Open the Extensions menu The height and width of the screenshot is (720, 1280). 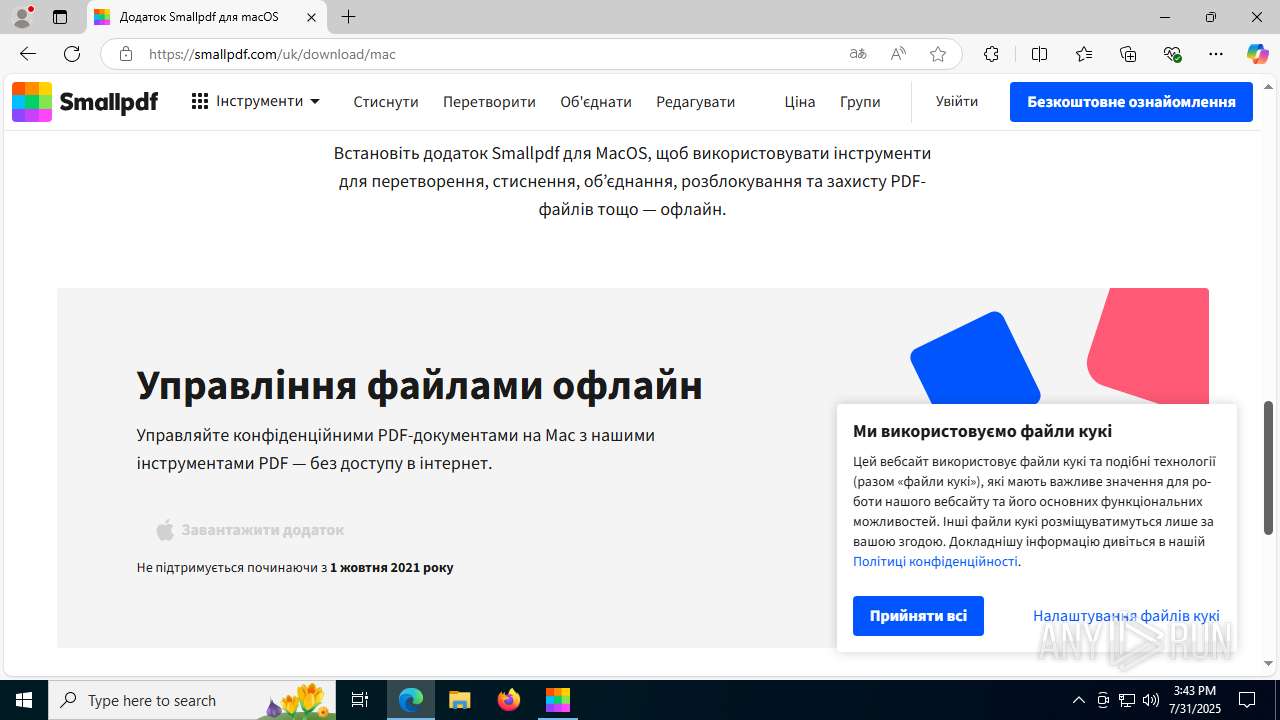tap(991, 54)
